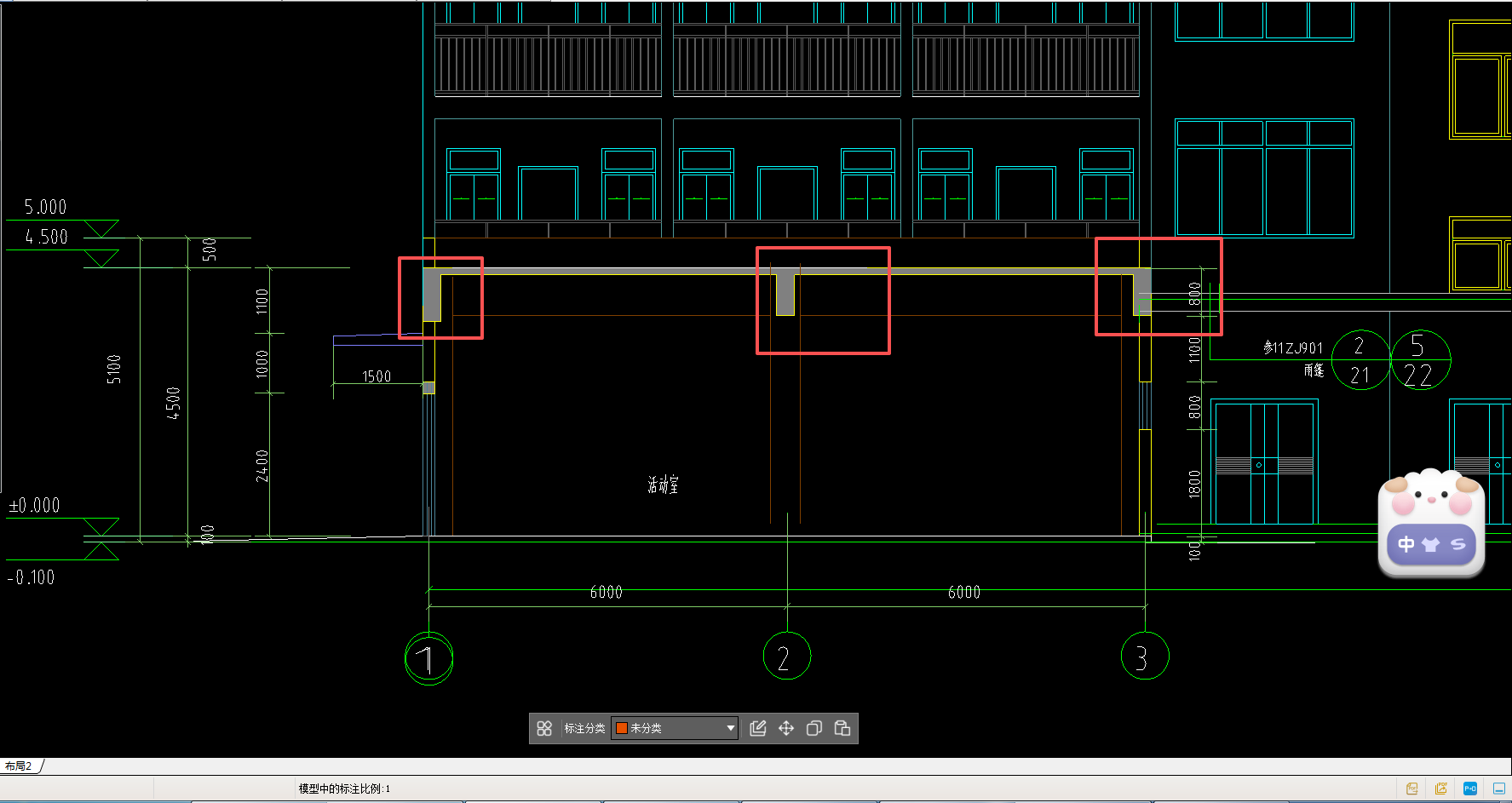Screen dimensions: 1512x803
Task: Click the detail index bubble 2 over 21
Action: click(x=1360, y=360)
